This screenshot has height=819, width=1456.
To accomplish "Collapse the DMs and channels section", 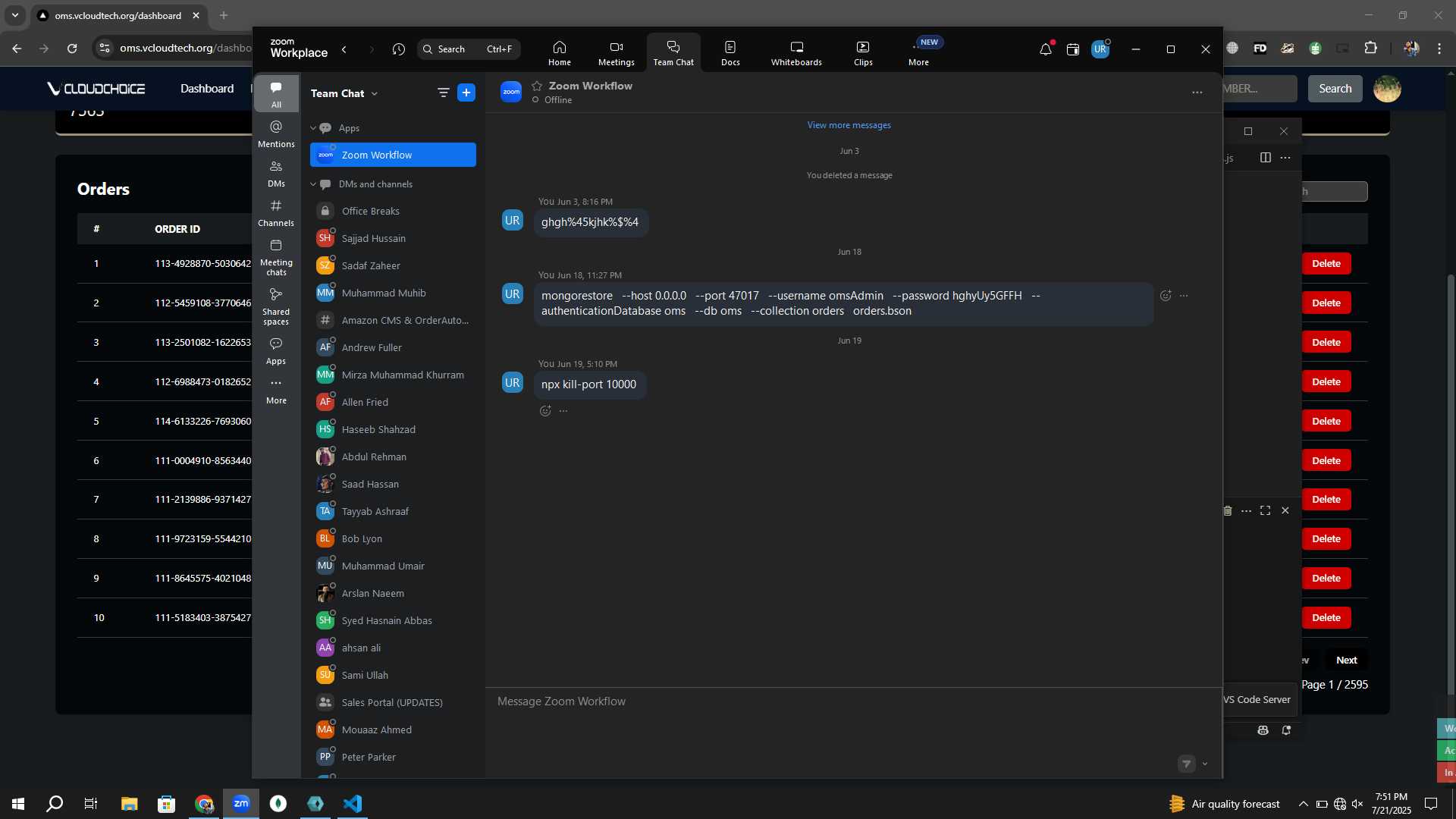I will point(313,184).
